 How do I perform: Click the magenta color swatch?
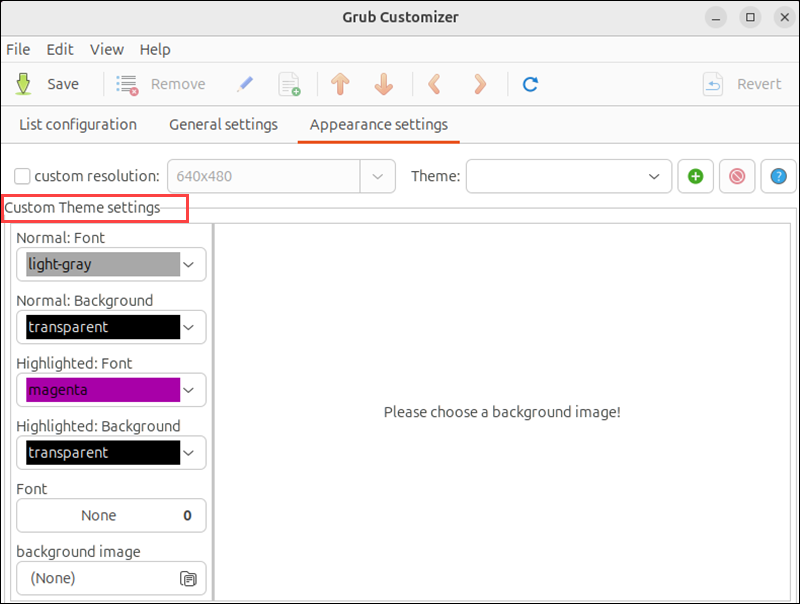click(103, 390)
